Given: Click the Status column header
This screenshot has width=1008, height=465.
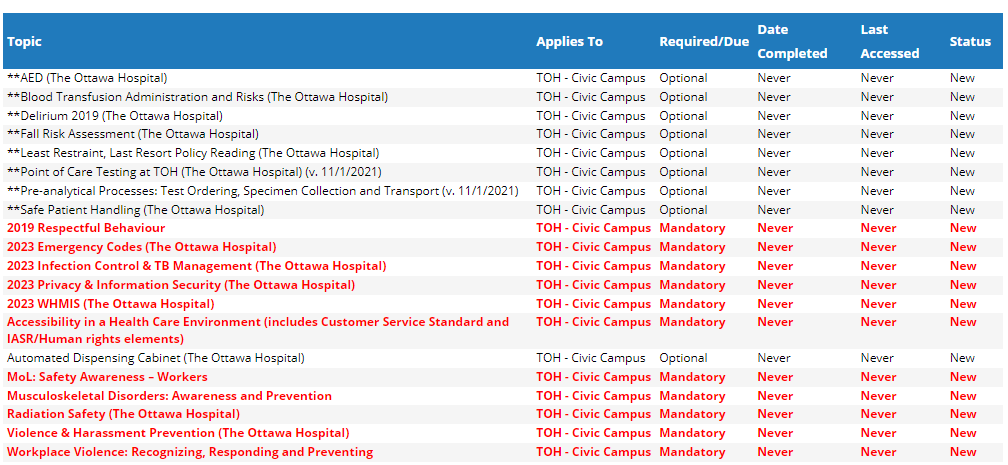Looking at the screenshot, I should (x=970, y=41).
